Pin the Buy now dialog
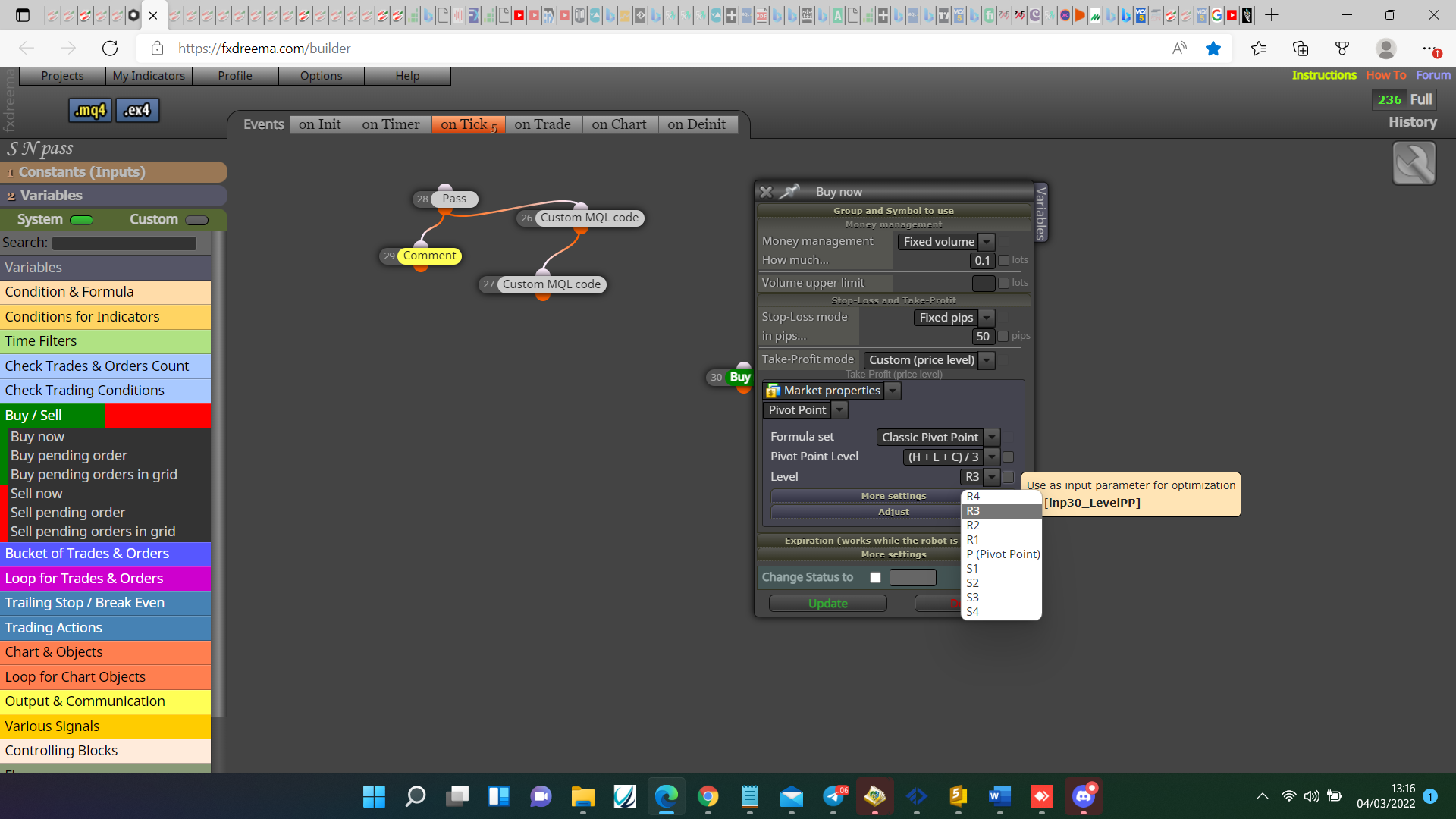This screenshot has height=819, width=1456. click(789, 192)
